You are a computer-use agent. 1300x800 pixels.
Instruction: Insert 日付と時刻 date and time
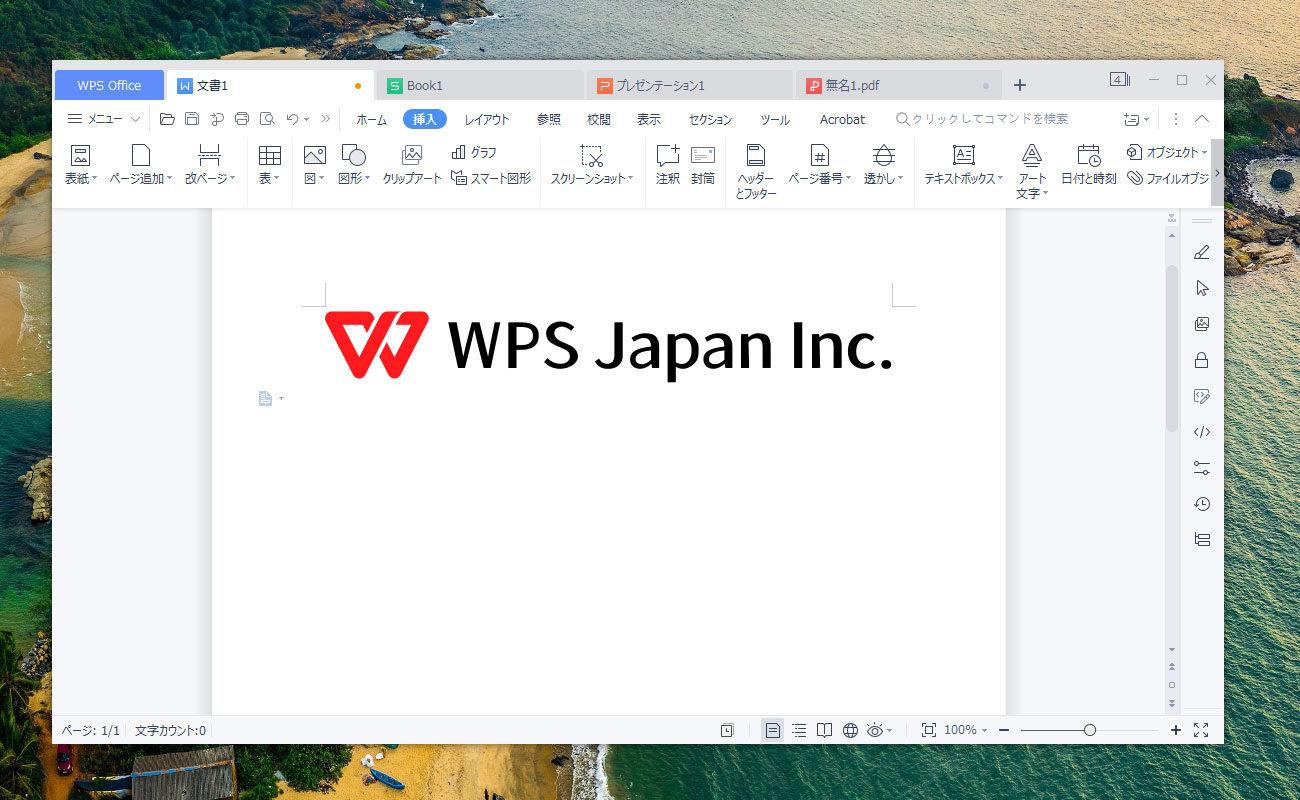(x=1089, y=165)
